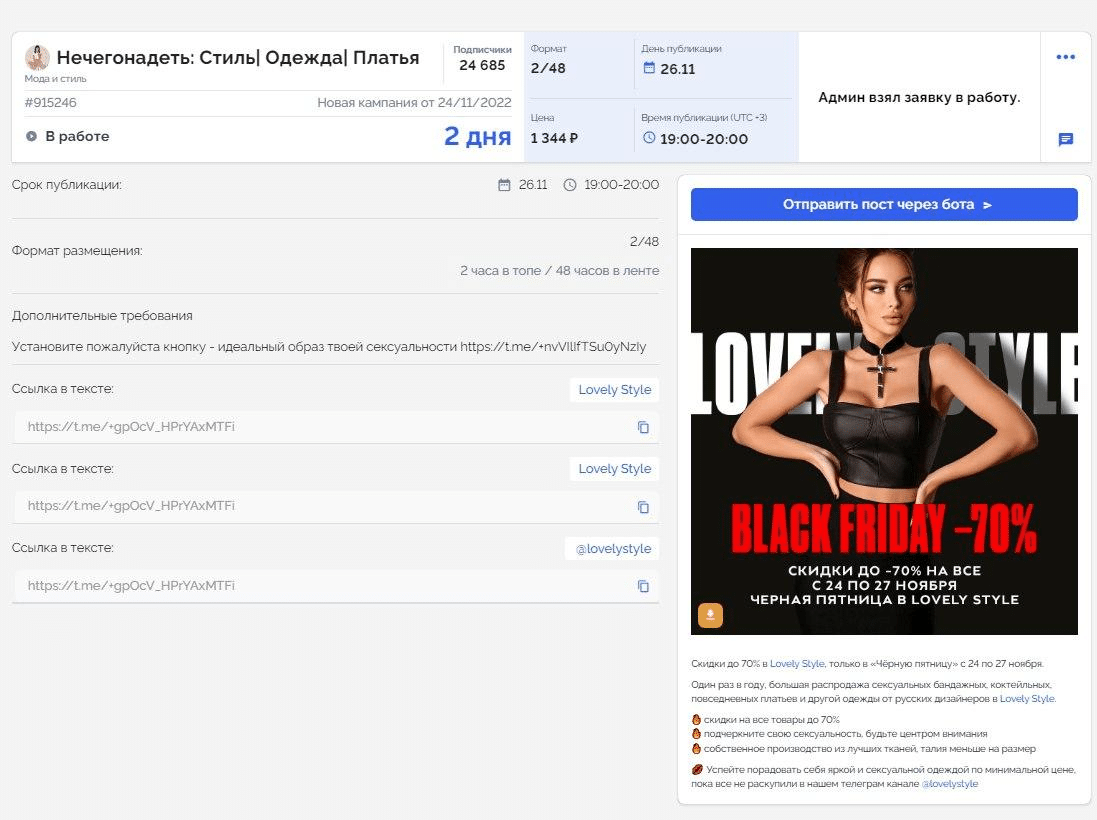Open channel title 'Нечегонадеть: Стиль| Одежда| Платья'
The width and height of the screenshot is (1097, 820).
(x=238, y=57)
